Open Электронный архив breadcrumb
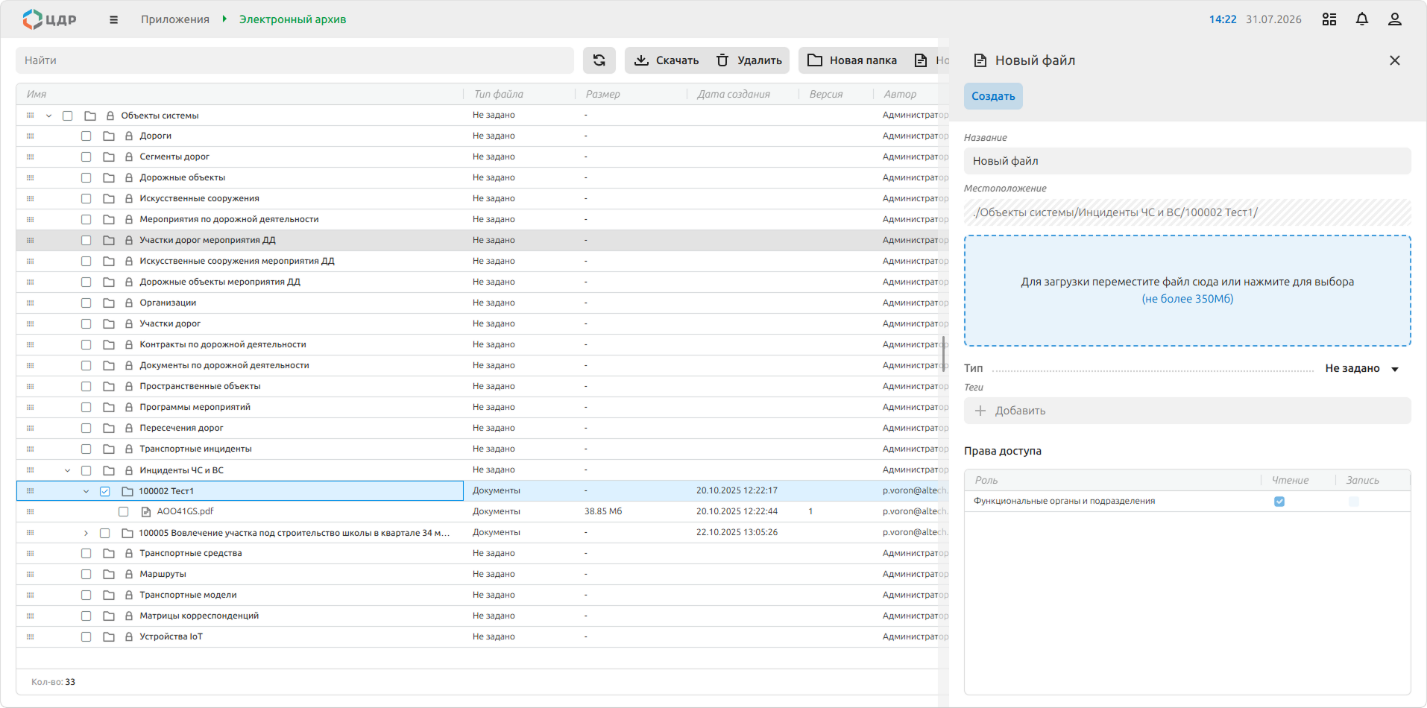 click(x=293, y=19)
